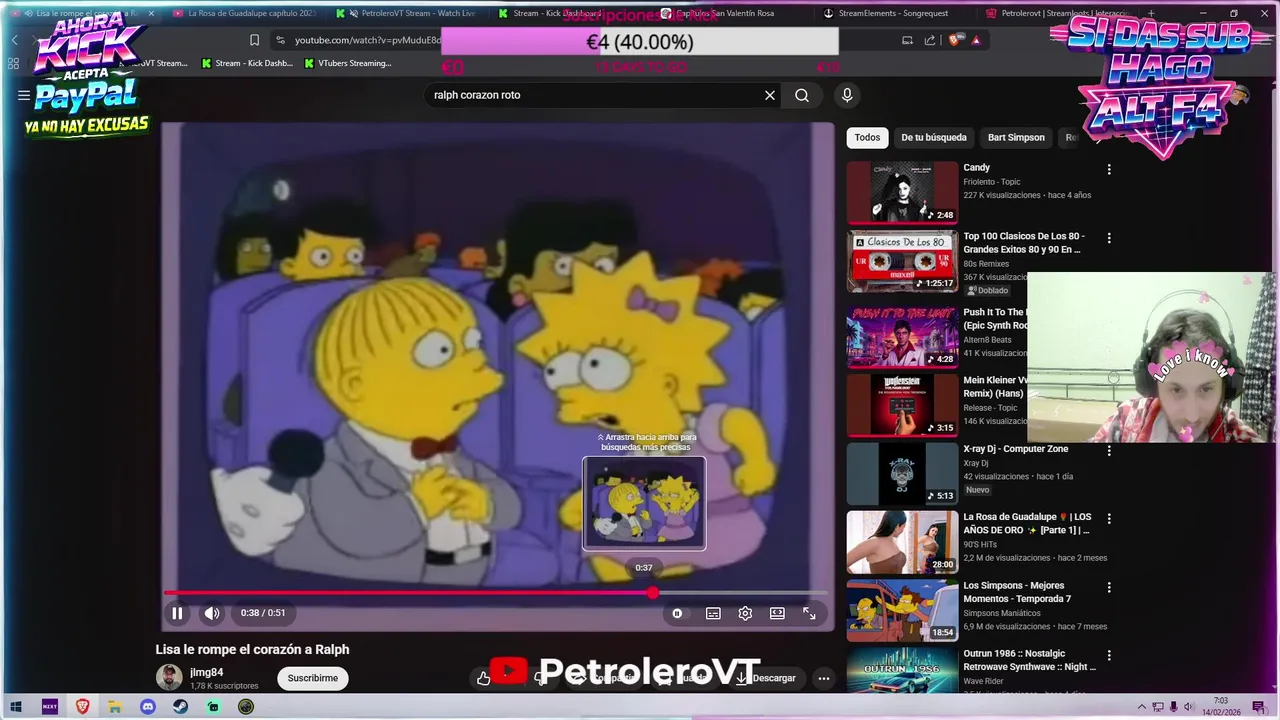Open notification center icon in taskbar
Screen dimensions: 1280x720
pyautogui.click(x=1258, y=707)
